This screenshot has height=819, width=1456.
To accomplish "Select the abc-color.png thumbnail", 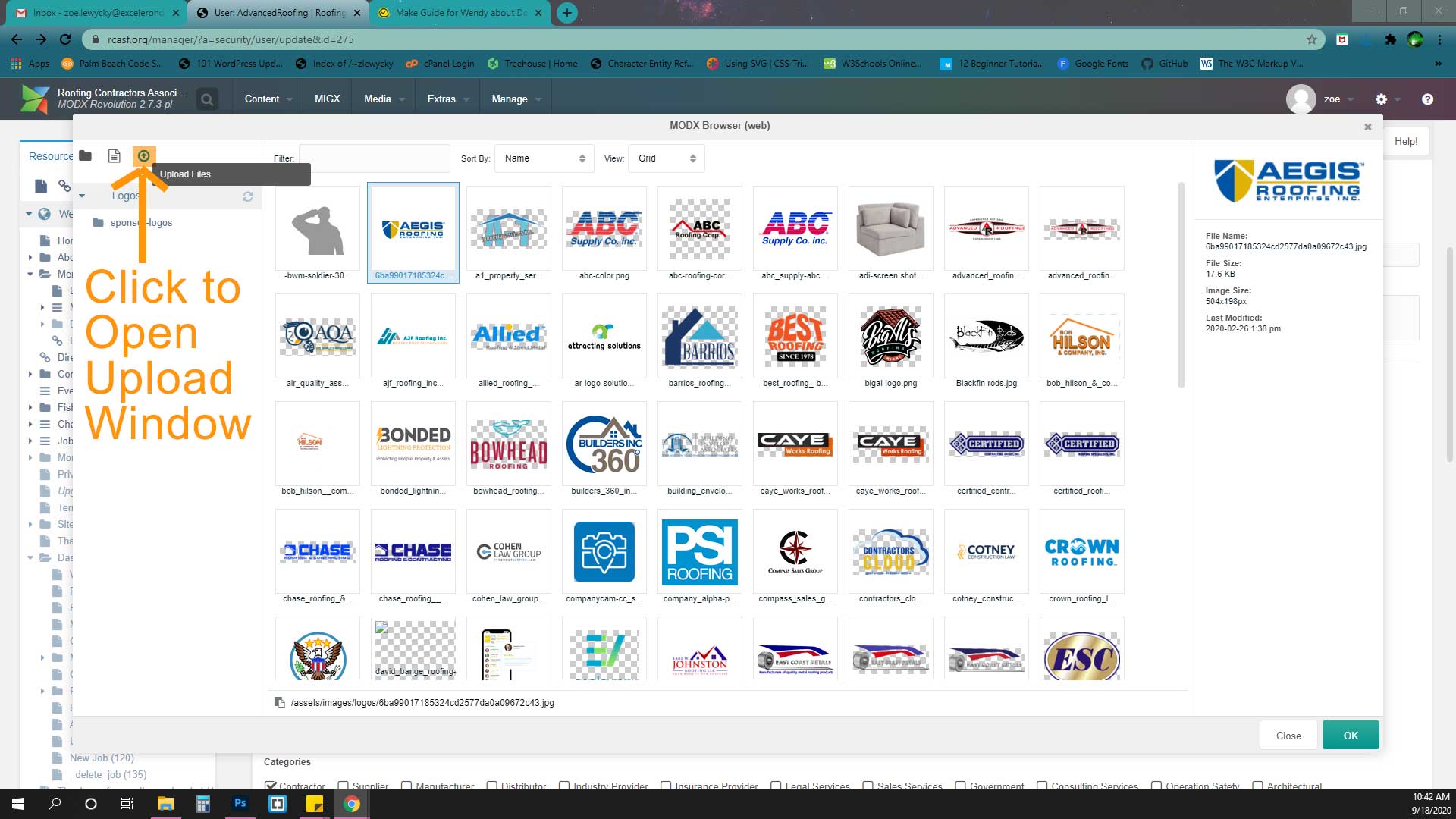I will coord(604,234).
